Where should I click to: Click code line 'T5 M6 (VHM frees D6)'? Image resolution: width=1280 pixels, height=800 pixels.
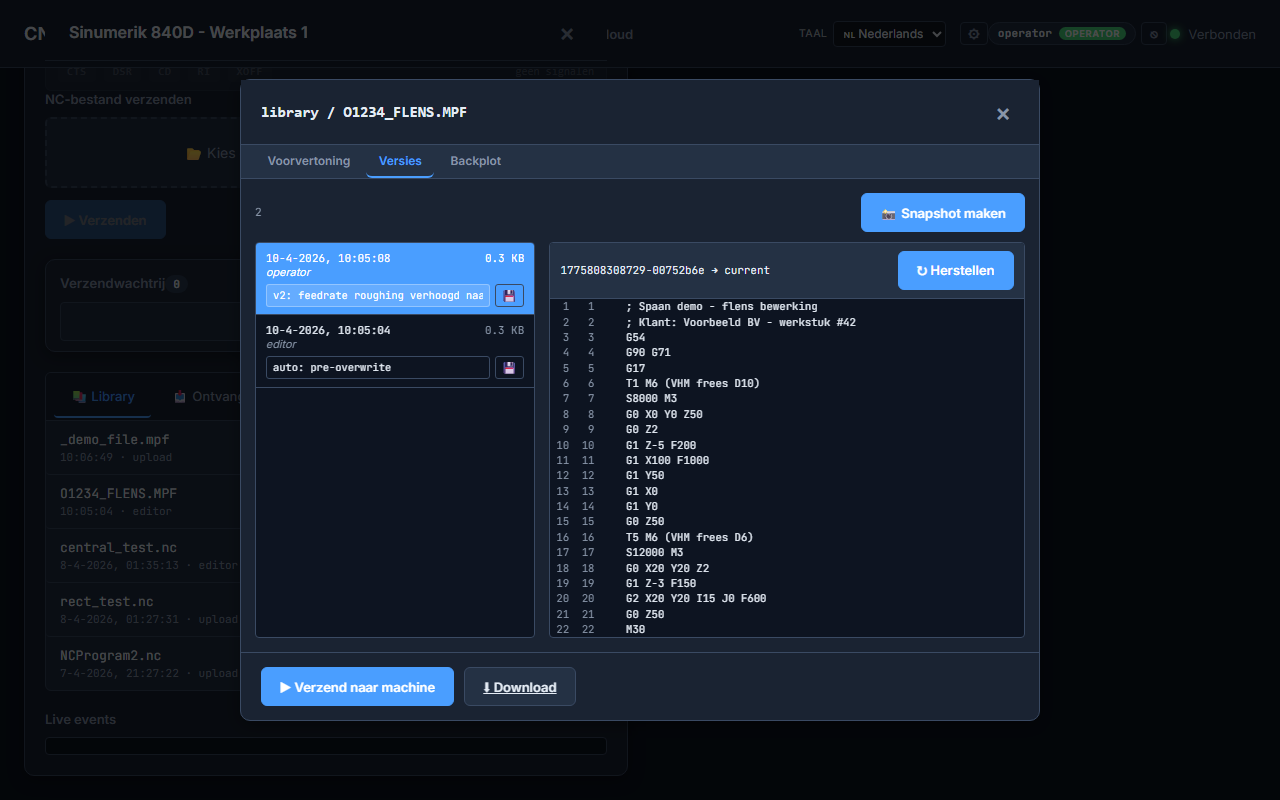[689, 537]
